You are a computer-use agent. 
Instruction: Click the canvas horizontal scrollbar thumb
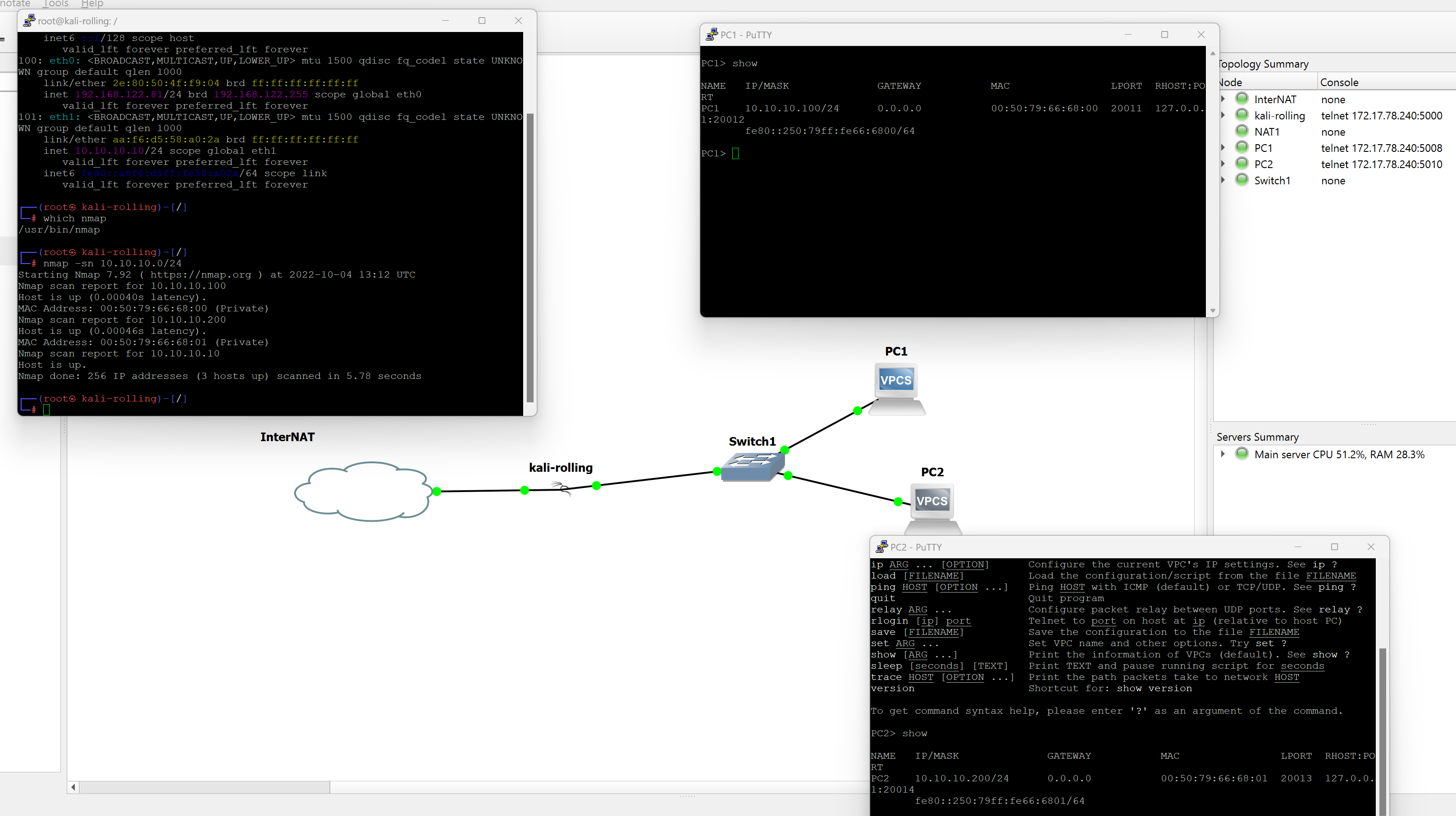click(x=204, y=787)
